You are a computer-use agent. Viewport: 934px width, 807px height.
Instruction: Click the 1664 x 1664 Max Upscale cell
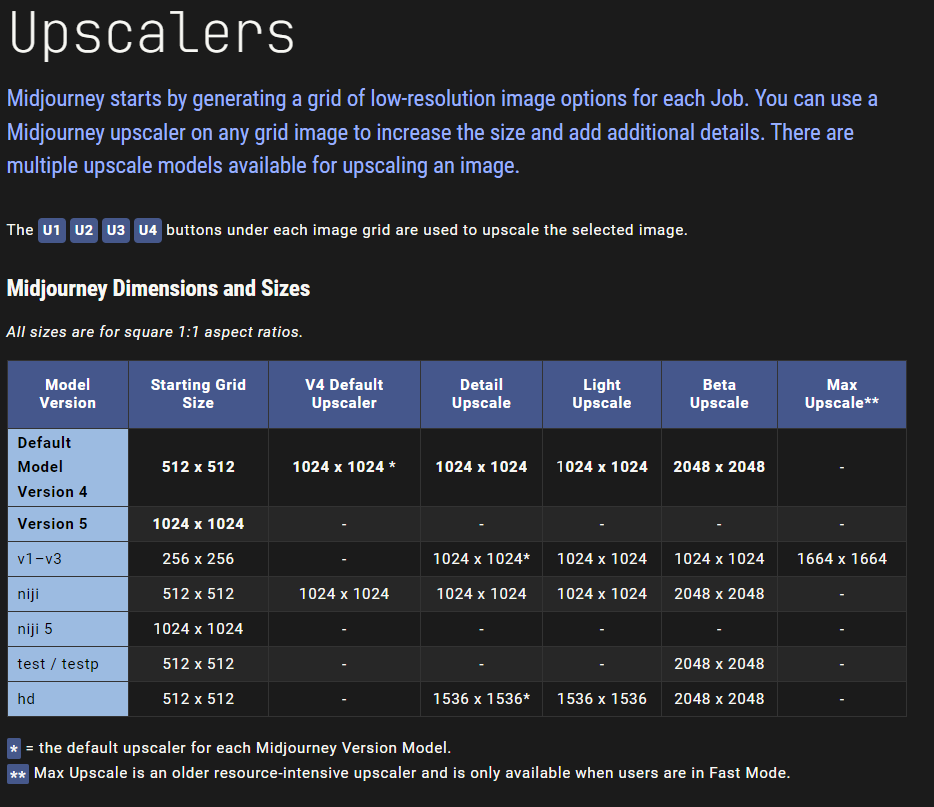(x=842, y=559)
